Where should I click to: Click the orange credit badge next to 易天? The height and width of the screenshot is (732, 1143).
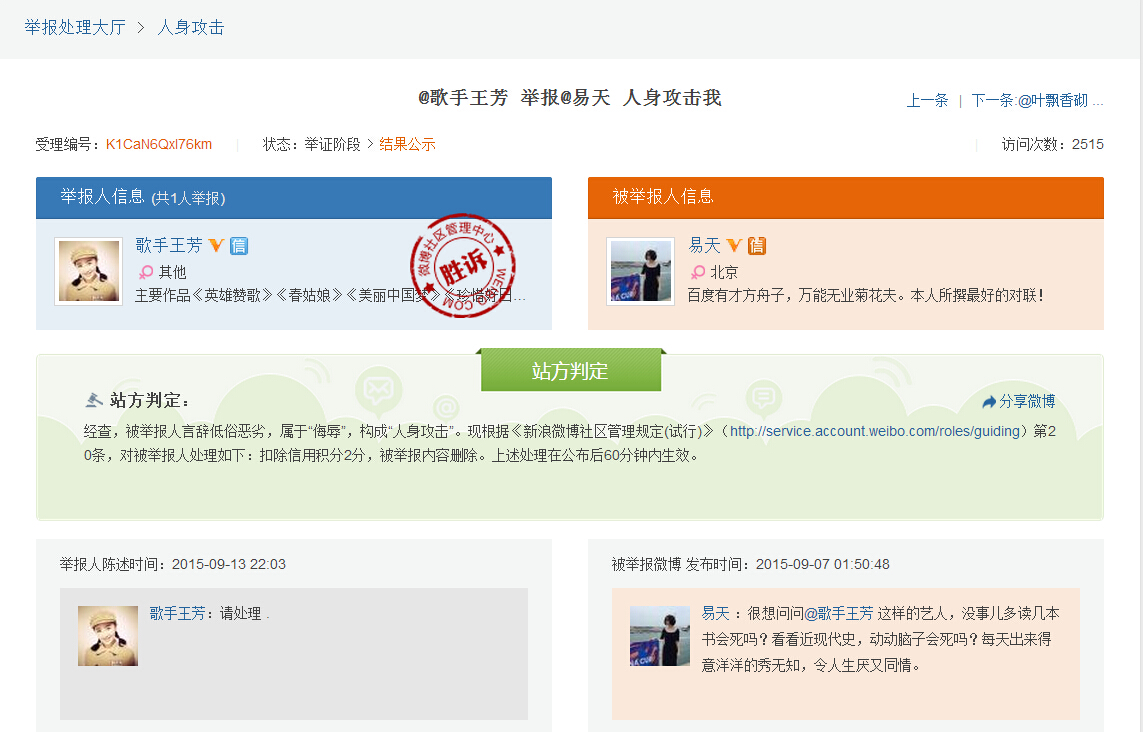point(757,245)
